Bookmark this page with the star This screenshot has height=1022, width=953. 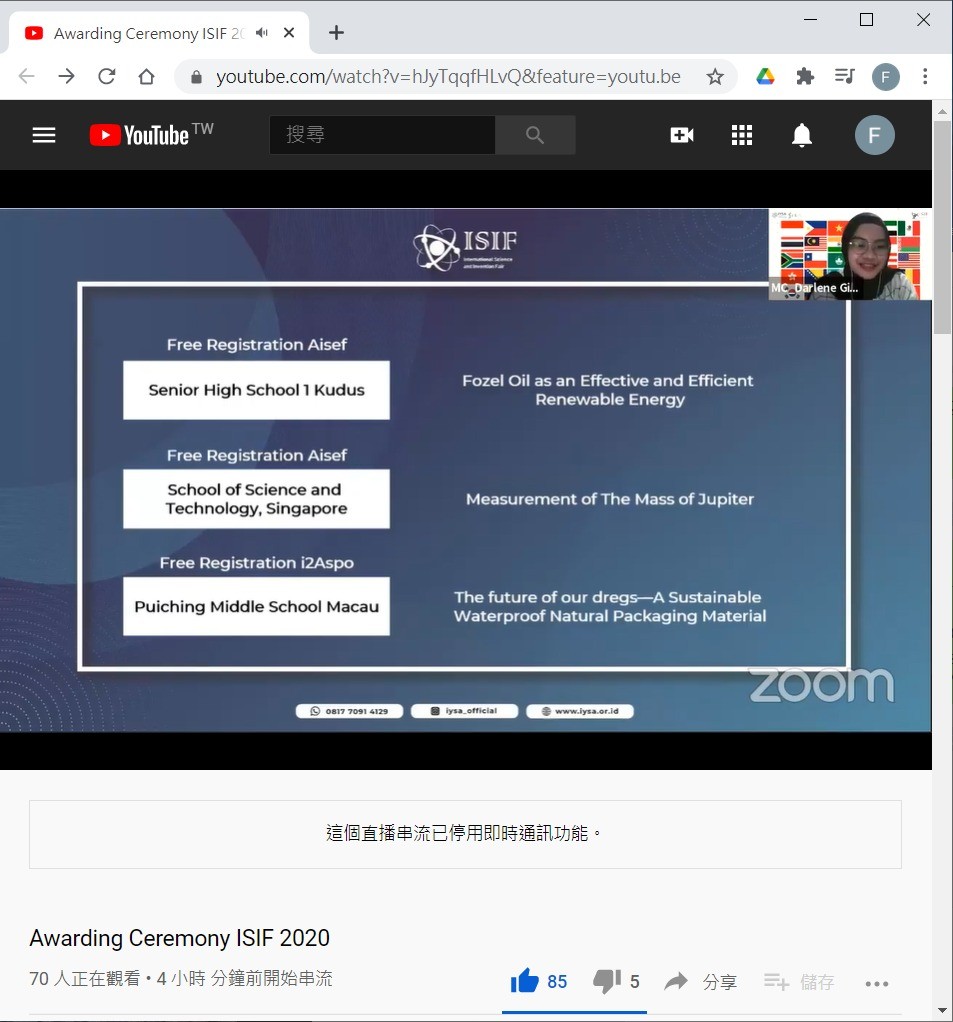[x=715, y=77]
